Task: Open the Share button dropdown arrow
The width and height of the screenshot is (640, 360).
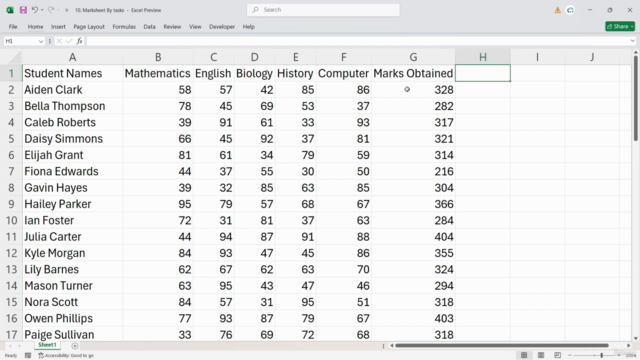Action: (632, 27)
